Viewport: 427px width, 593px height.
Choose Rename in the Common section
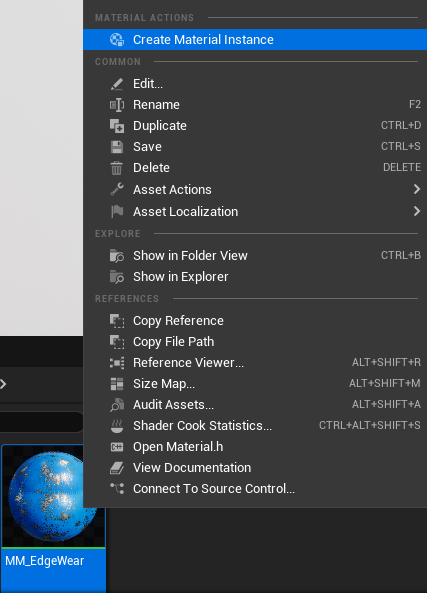pyautogui.click(x=255, y=105)
